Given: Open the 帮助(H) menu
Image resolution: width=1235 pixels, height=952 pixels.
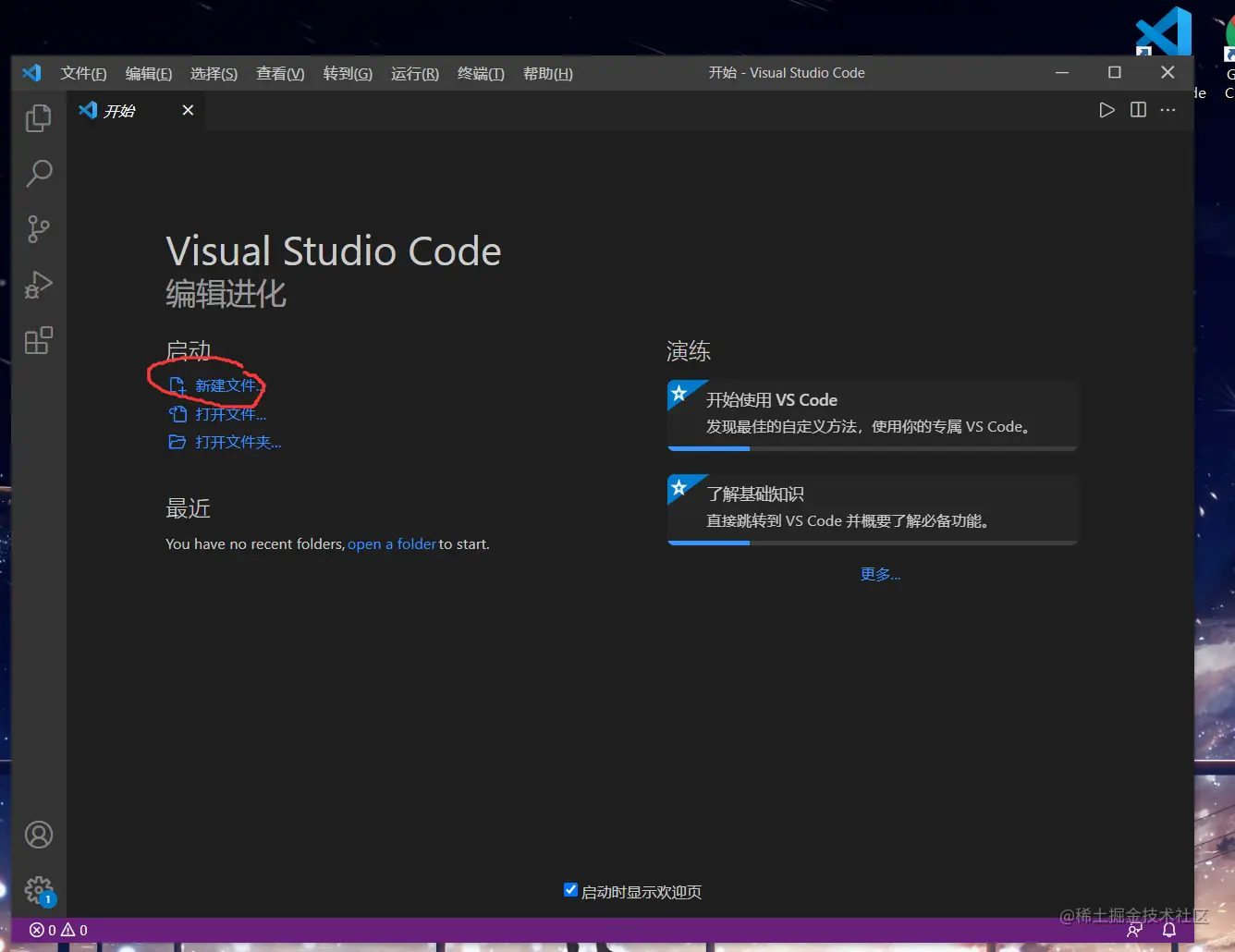Looking at the screenshot, I should tap(548, 73).
